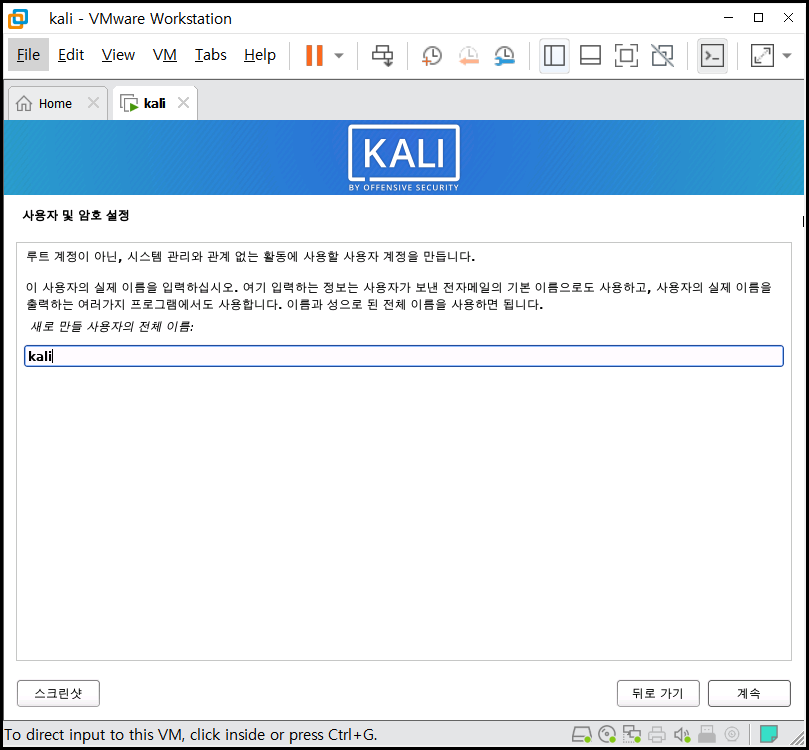
Task: Click the message log note icon
Action: (x=769, y=733)
